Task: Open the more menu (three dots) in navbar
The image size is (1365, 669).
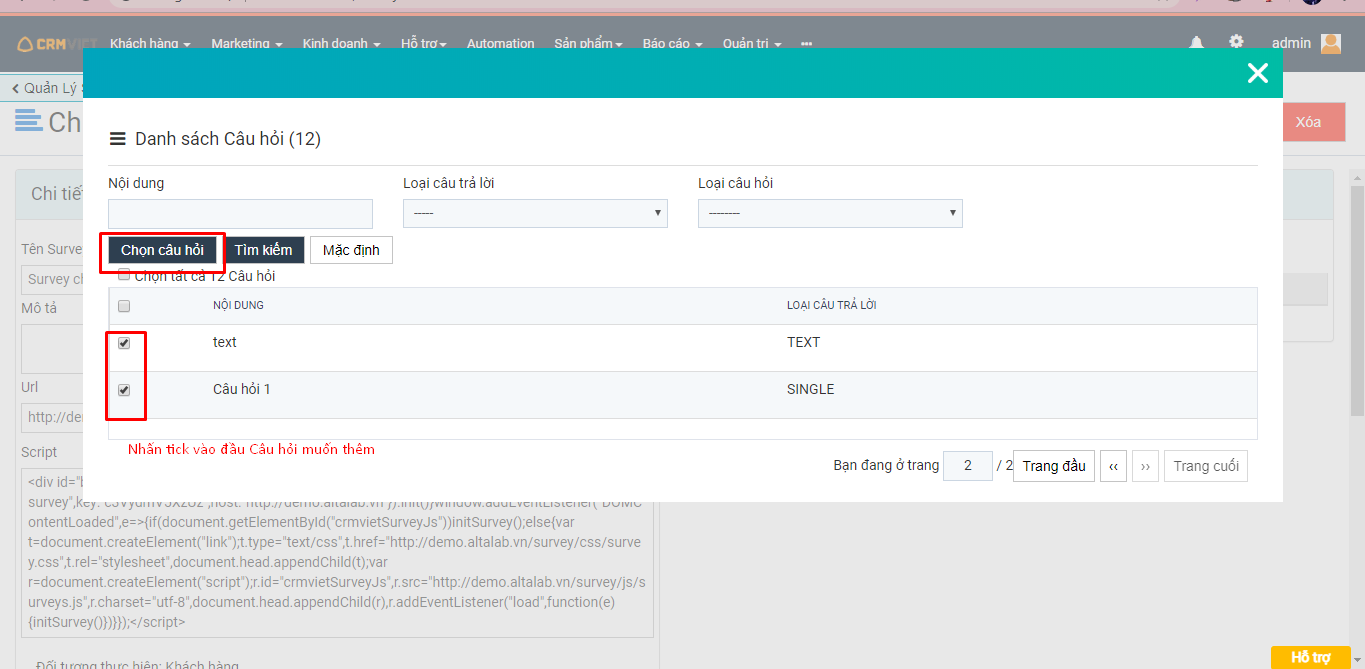Action: pos(806,44)
